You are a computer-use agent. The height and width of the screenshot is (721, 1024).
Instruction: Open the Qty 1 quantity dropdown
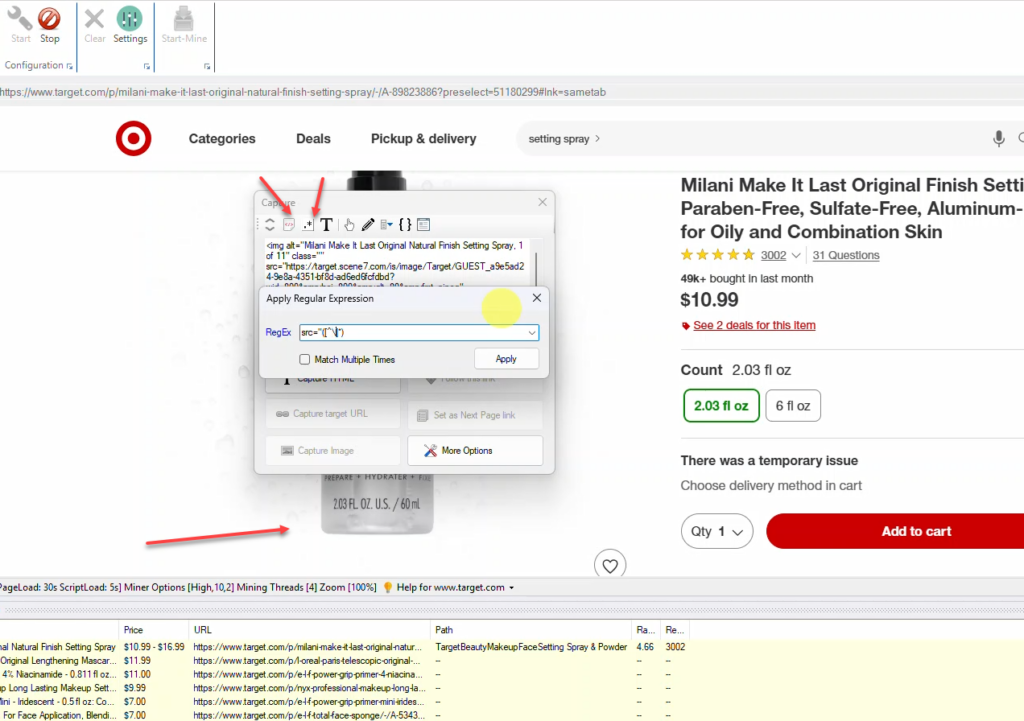click(716, 531)
